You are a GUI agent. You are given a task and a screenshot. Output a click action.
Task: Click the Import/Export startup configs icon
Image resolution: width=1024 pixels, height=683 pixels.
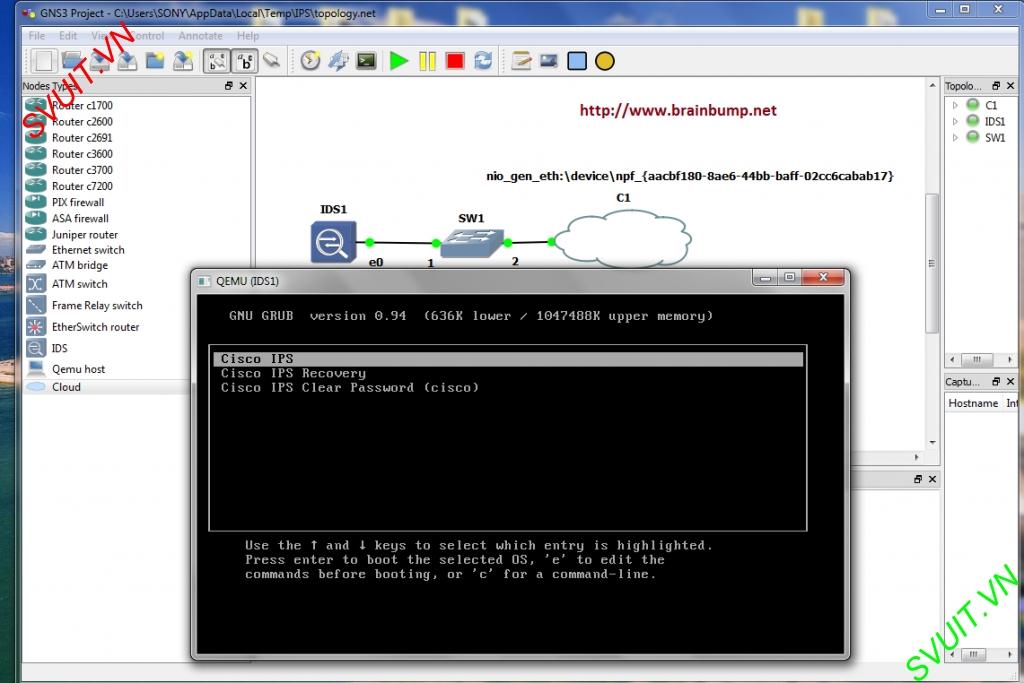click(338, 61)
